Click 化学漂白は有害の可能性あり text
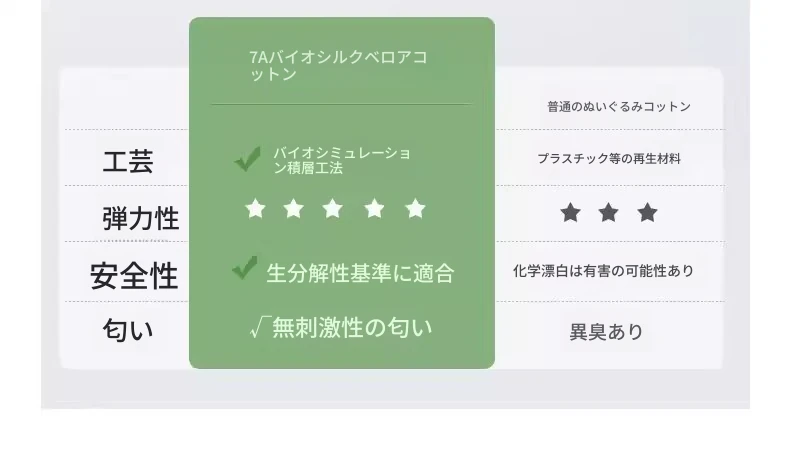The image size is (790, 473). coord(604,271)
